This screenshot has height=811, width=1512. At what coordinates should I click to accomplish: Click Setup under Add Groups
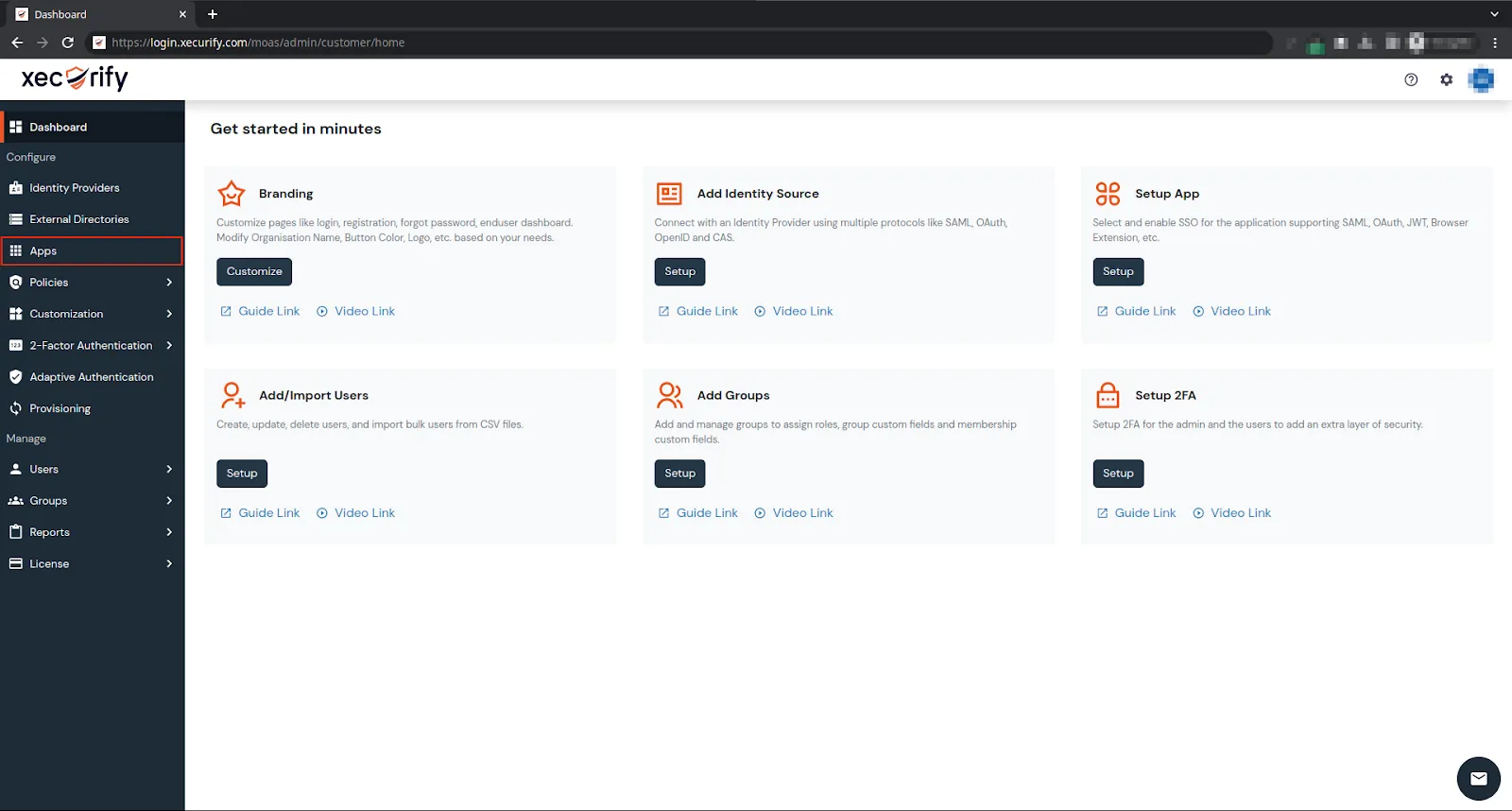click(679, 474)
